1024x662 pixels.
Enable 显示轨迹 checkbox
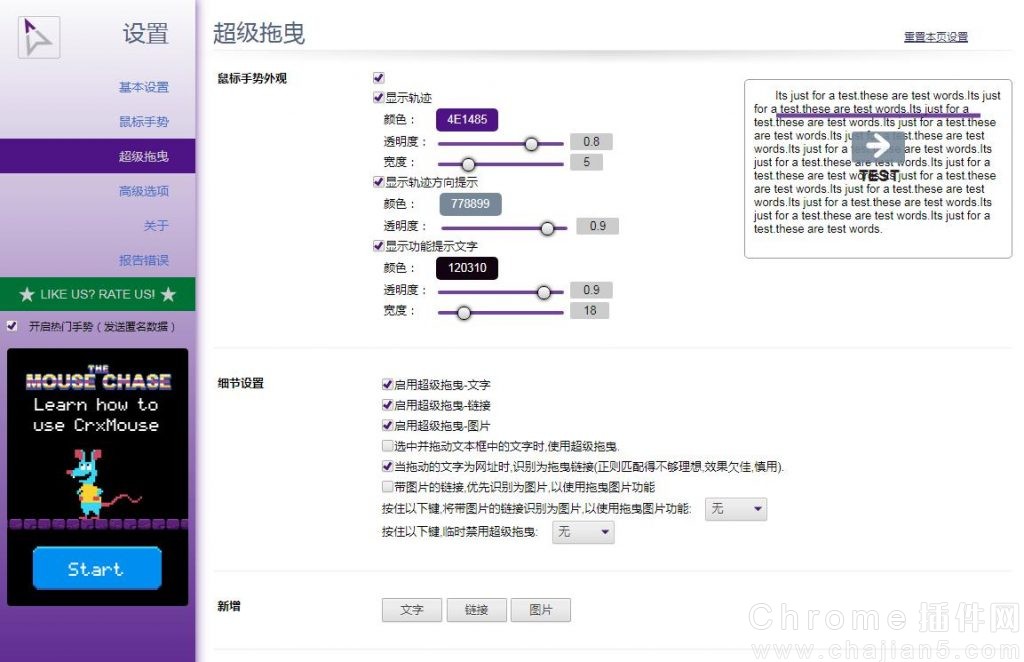[379, 98]
